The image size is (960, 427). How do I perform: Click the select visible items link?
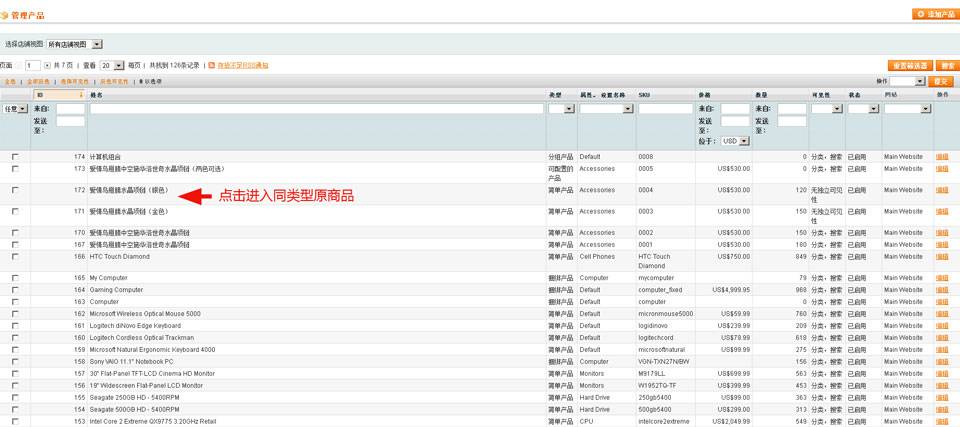75,81
